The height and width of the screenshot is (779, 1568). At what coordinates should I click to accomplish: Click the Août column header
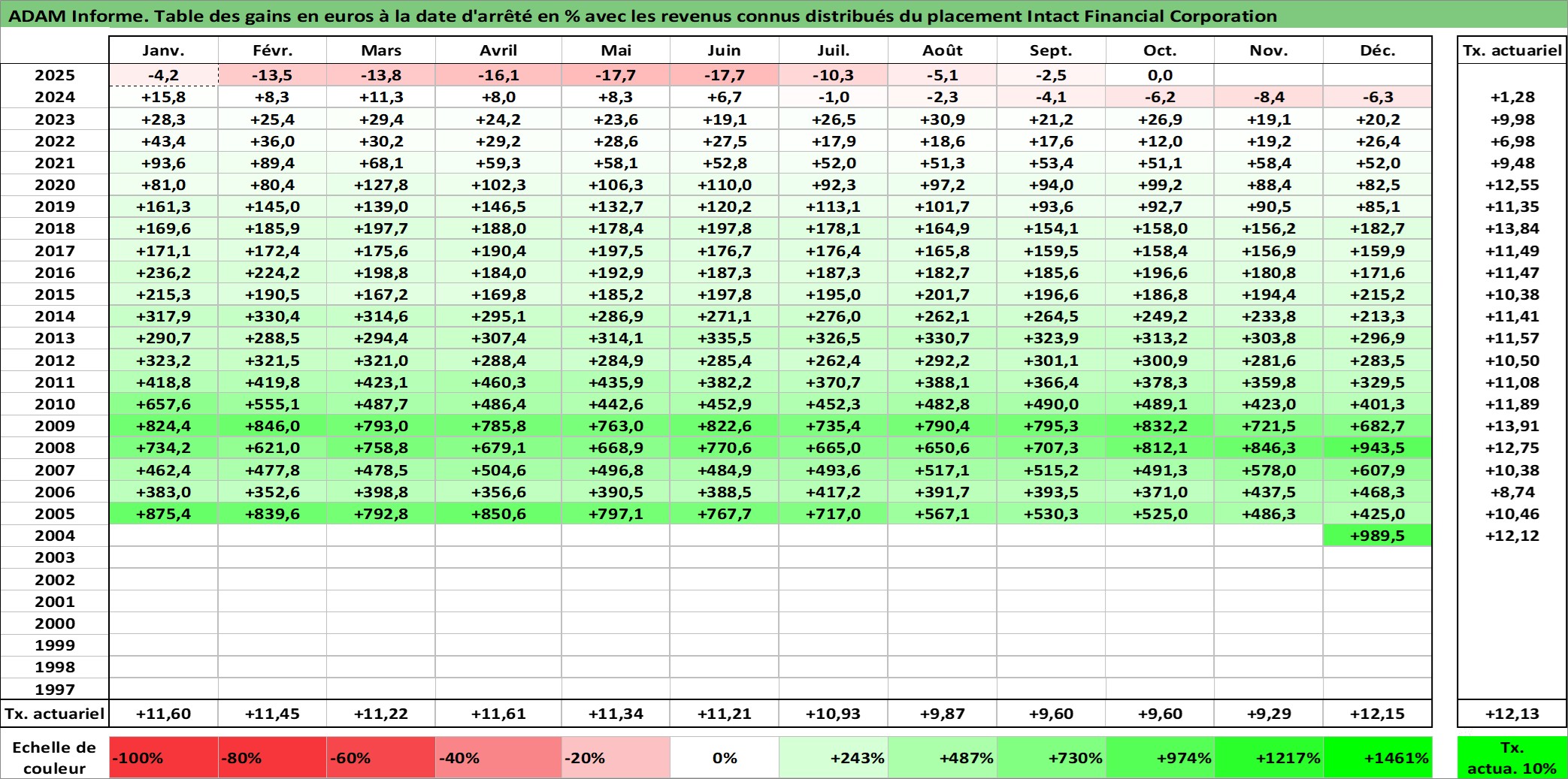click(943, 50)
